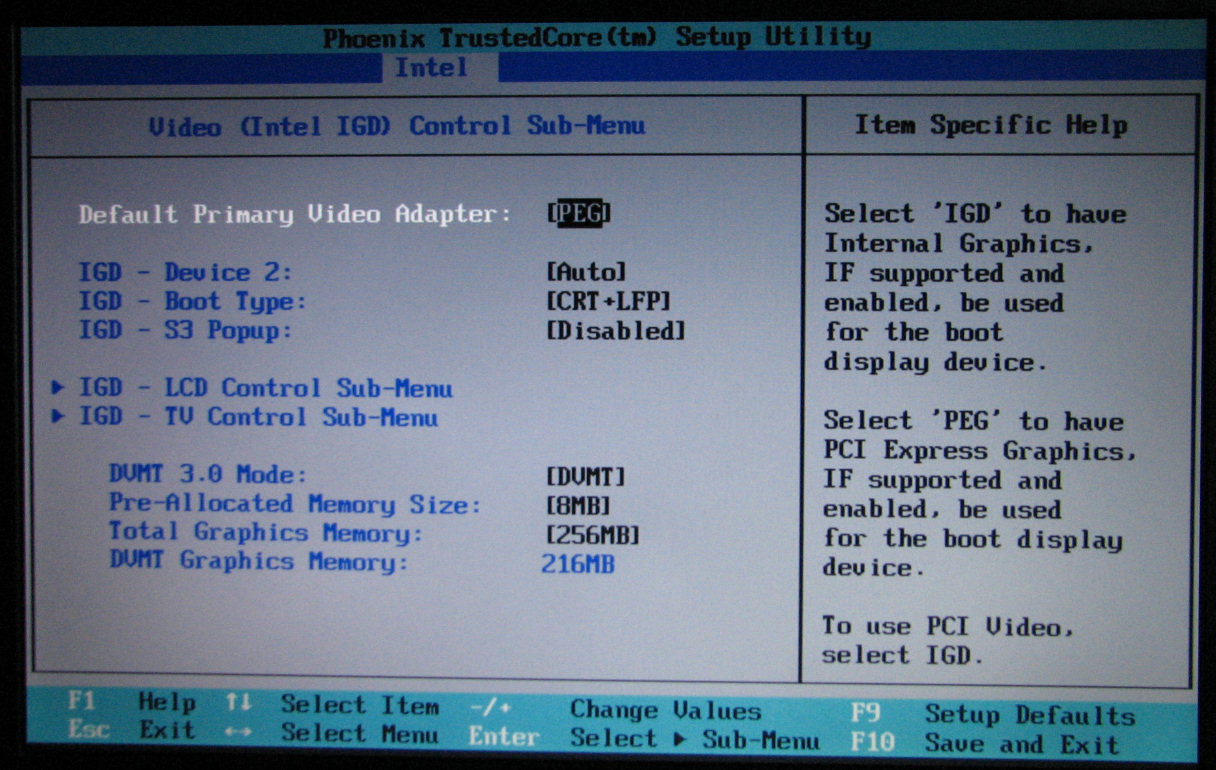Click the Enter Select Sub-Menu key hint
Viewport: 1216px width, 770px height.
coord(644,739)
